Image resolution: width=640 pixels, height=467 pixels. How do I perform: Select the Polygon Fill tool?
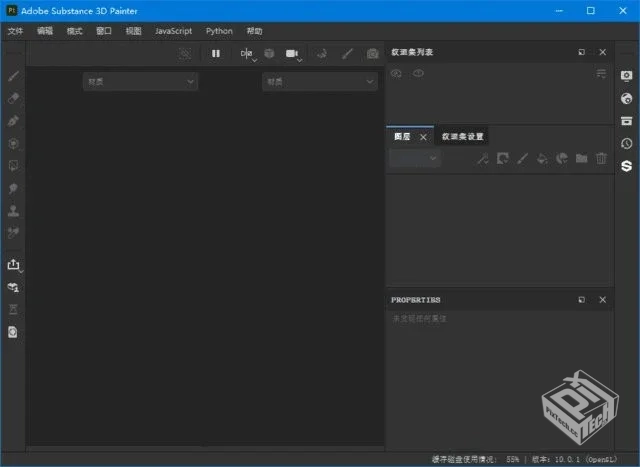tap(13, 166)
